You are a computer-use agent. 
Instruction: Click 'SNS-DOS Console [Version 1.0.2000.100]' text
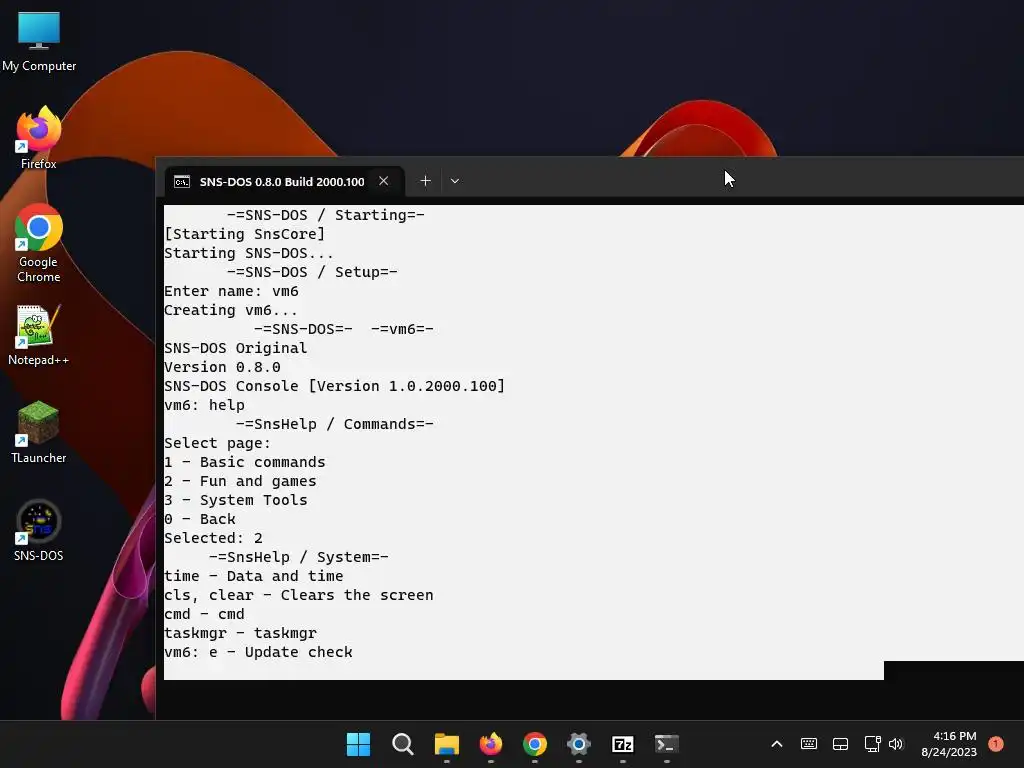point(334,386)
